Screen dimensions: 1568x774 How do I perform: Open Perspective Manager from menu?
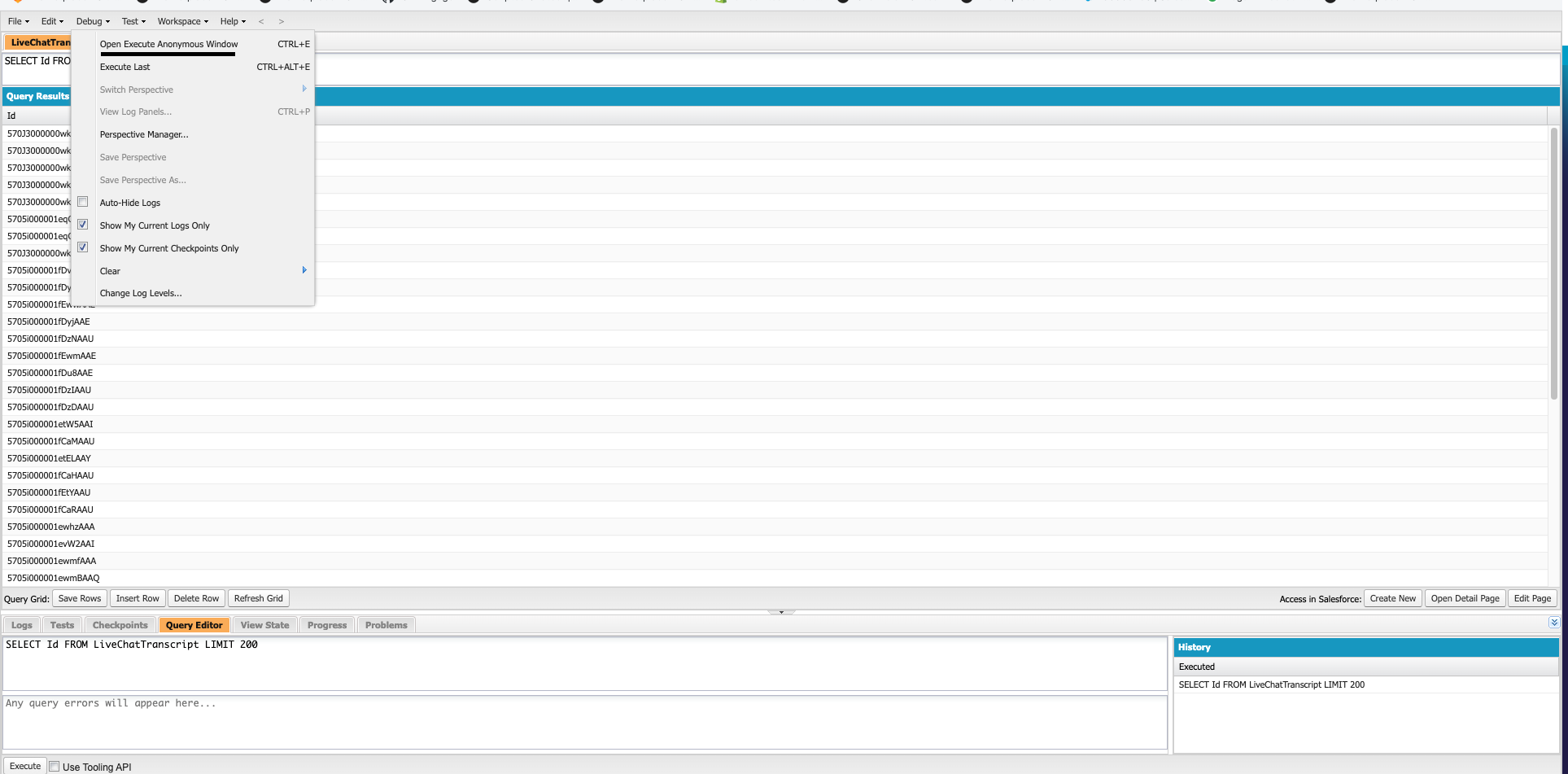tap(193, 134)
